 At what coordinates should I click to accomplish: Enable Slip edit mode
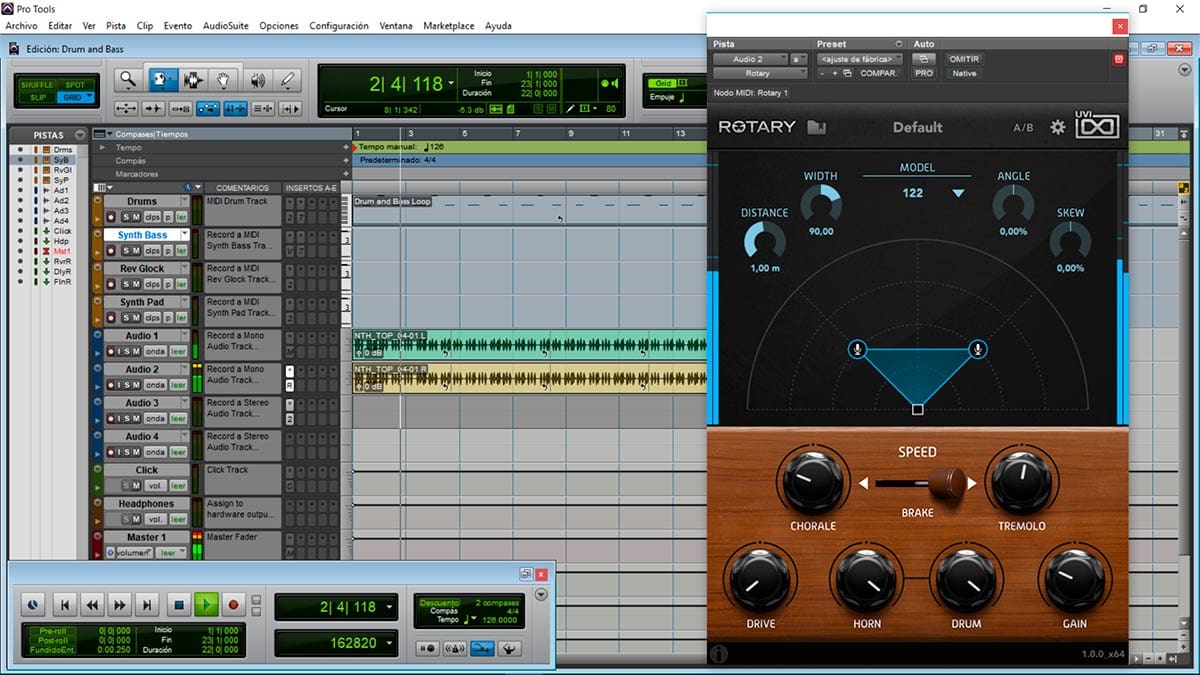tap(39, 97)
